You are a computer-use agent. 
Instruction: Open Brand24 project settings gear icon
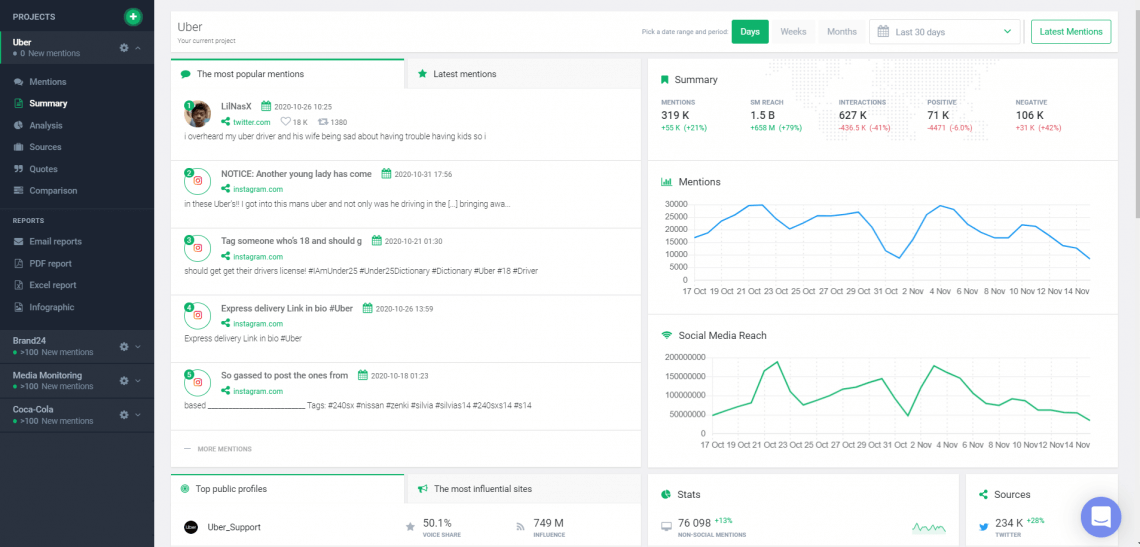tap(124, 346)
